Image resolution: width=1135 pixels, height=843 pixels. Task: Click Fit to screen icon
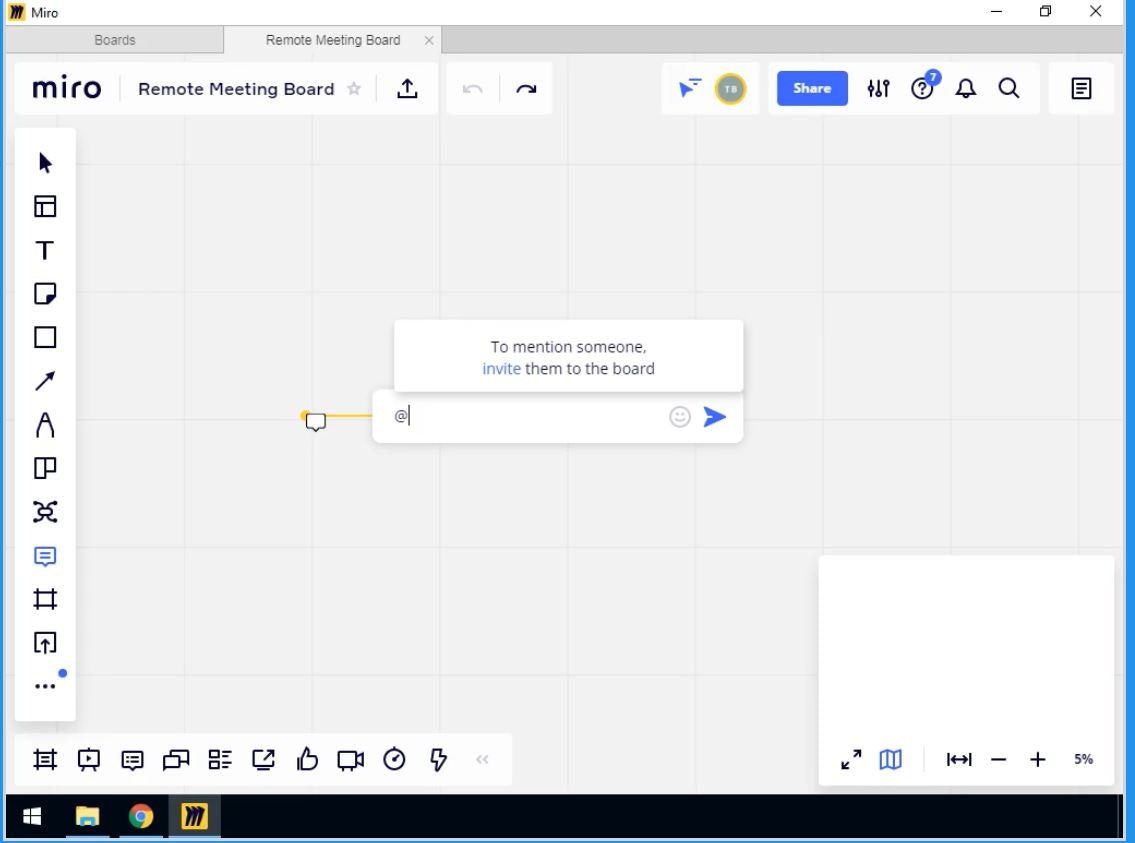tap(959, 759)
